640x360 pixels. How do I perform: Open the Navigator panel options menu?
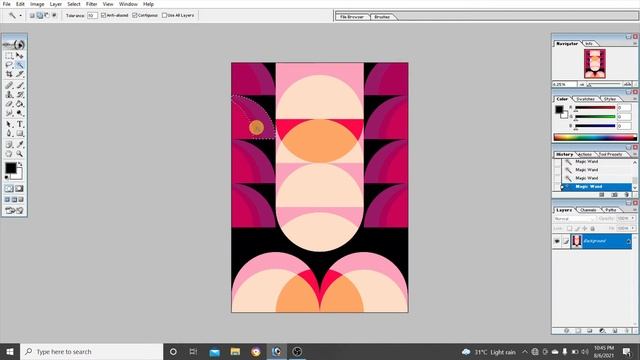tap(635, 43)
